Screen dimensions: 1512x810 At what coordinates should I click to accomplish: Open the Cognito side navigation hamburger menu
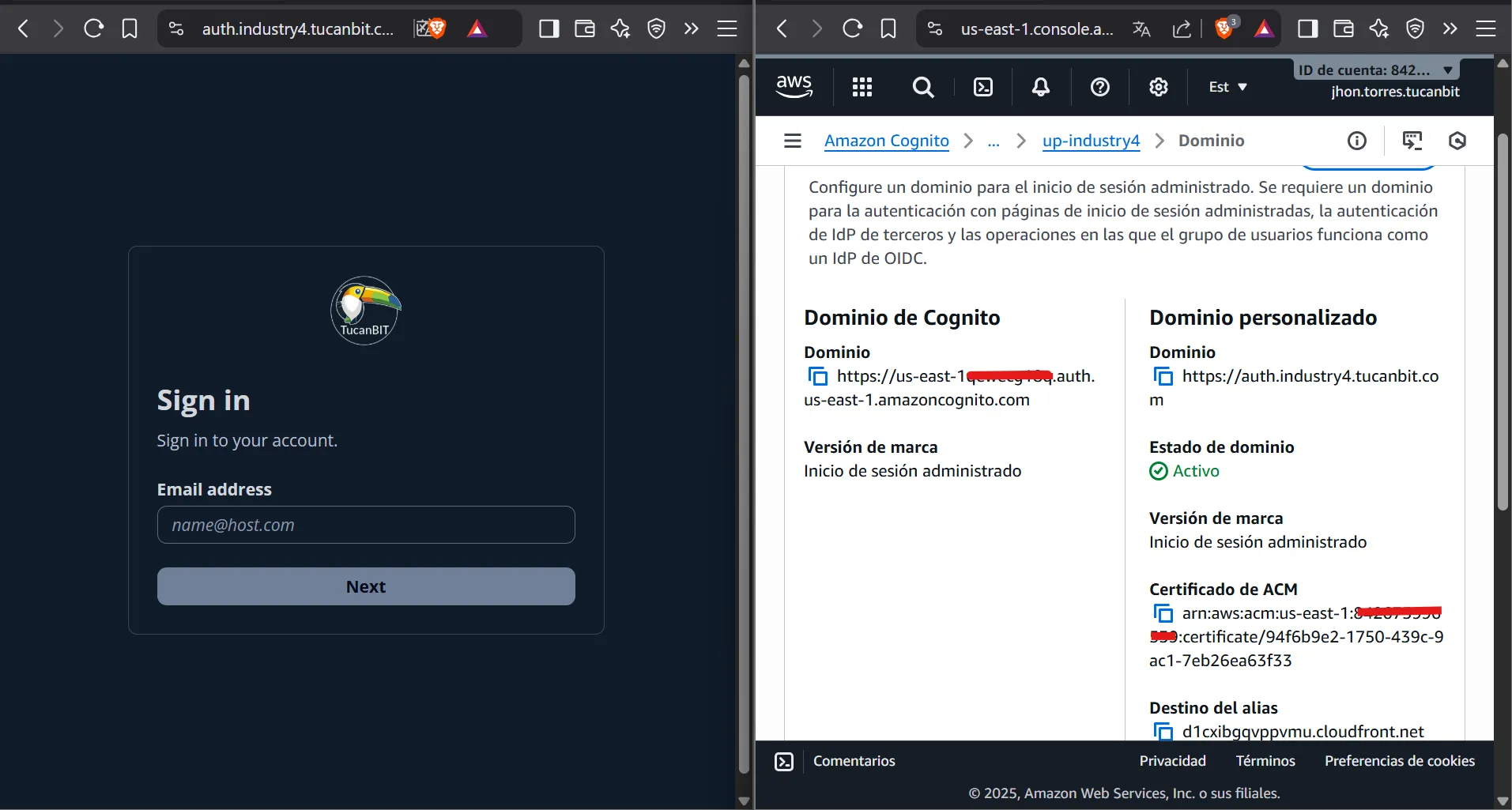[792, 141]
